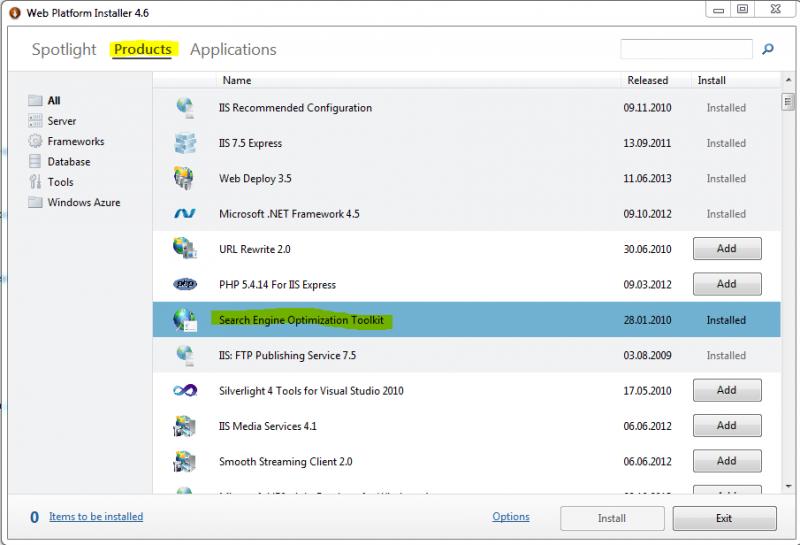Switch to the Products tab
The height and width of the screenshot is (545, 800).
[x=143, y=49]
